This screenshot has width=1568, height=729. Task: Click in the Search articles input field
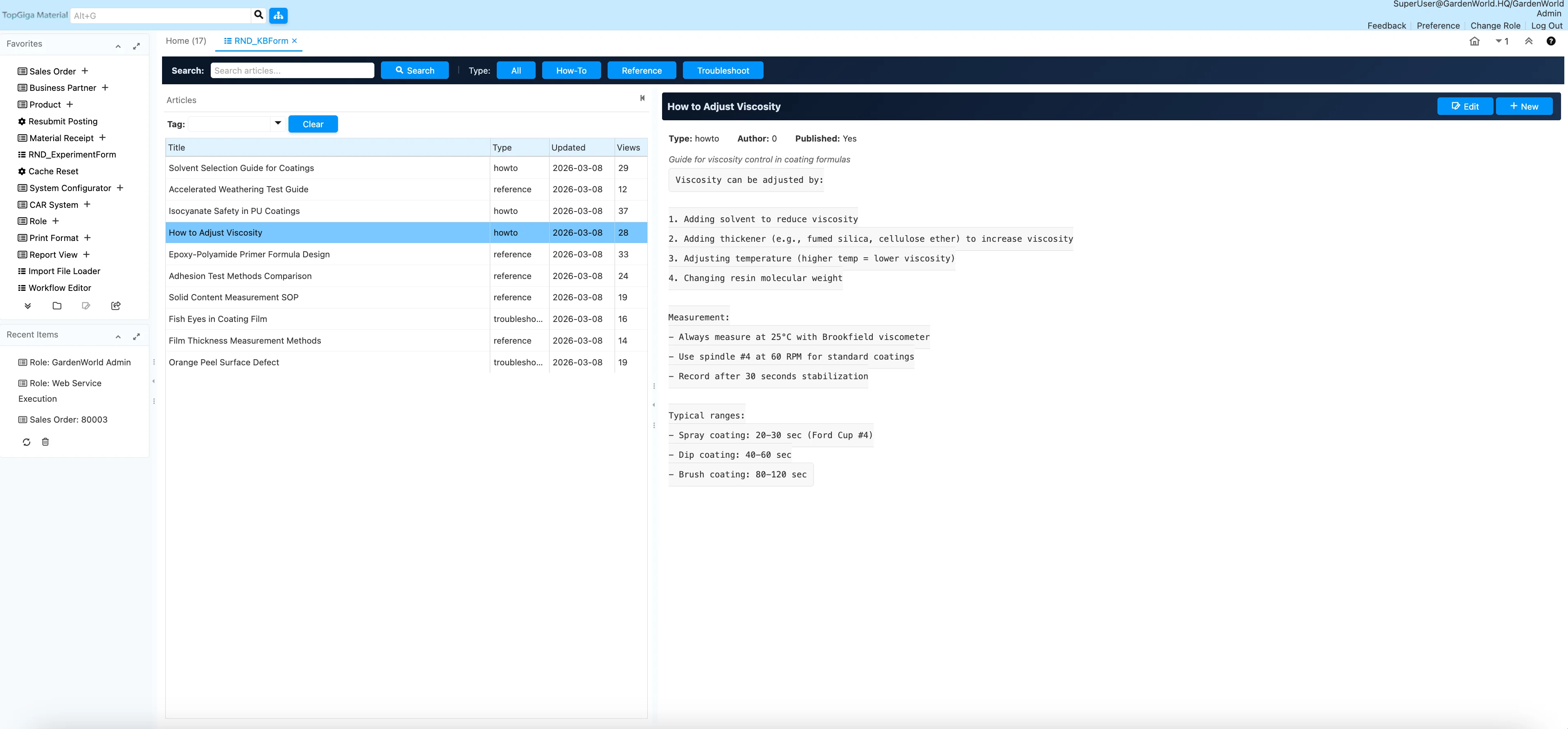[292, 71]
